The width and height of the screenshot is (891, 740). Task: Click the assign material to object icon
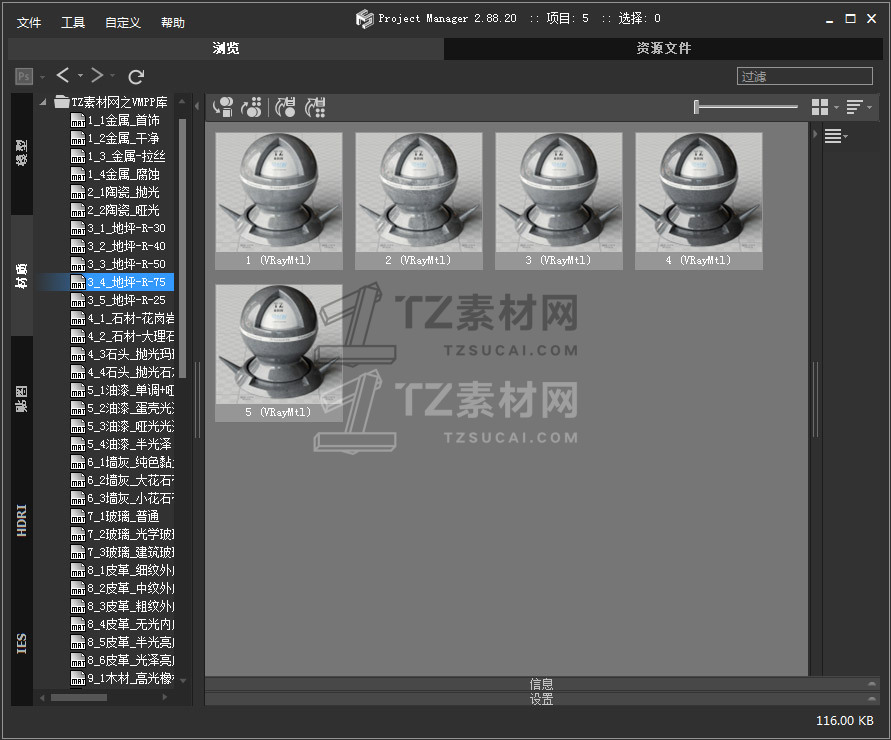click(223, 107)
